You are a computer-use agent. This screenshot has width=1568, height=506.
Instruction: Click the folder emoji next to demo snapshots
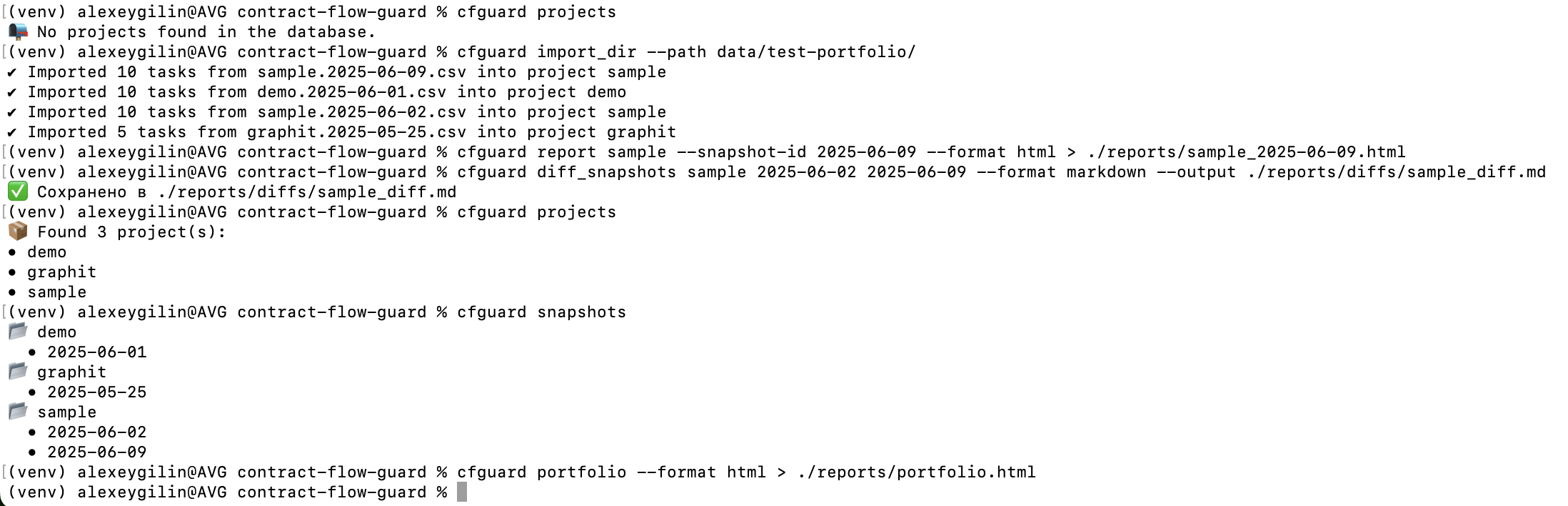[18, 332]
